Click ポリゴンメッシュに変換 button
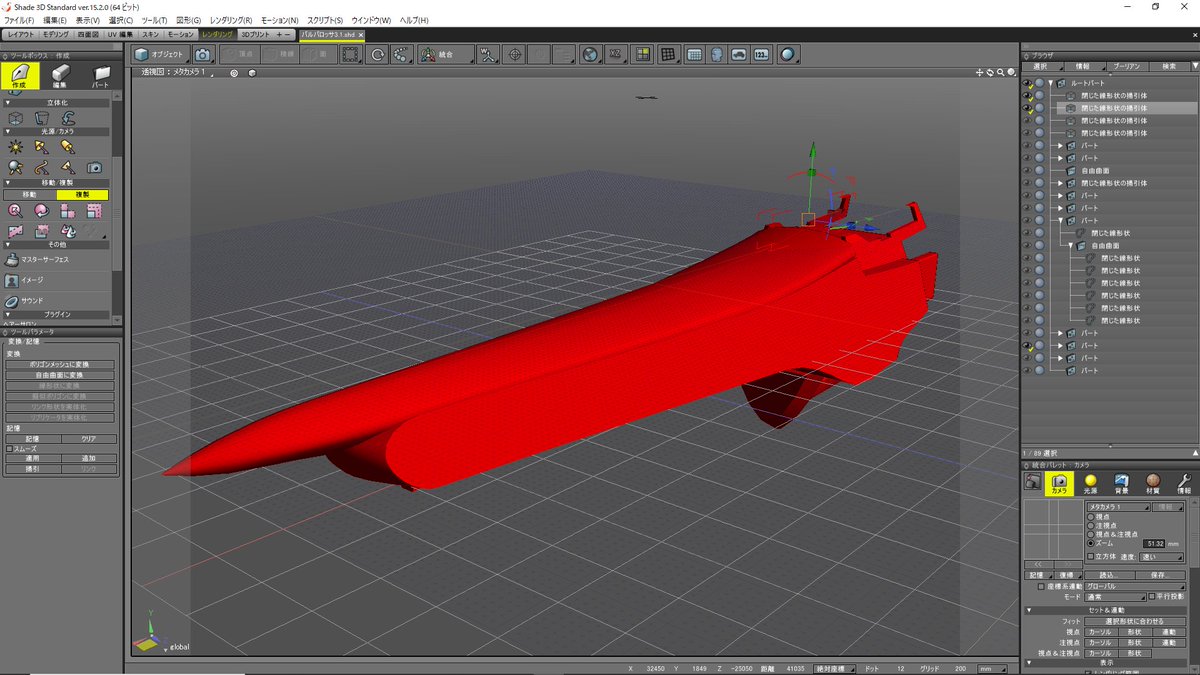1200x675 pixels. (x=61, y=365)
